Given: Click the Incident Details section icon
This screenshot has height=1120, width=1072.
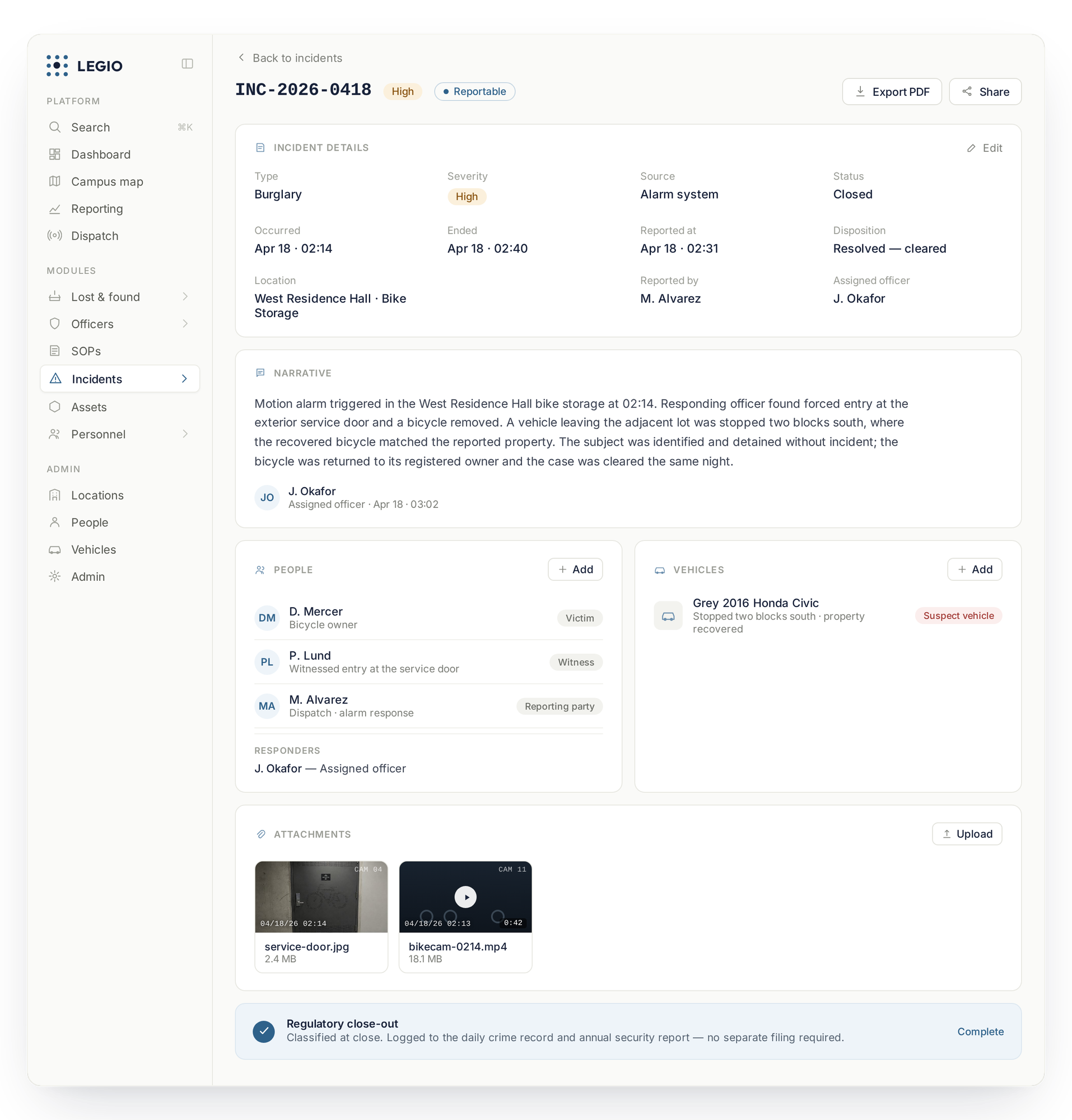Looking at the screenshot, I should pos(260,147).
